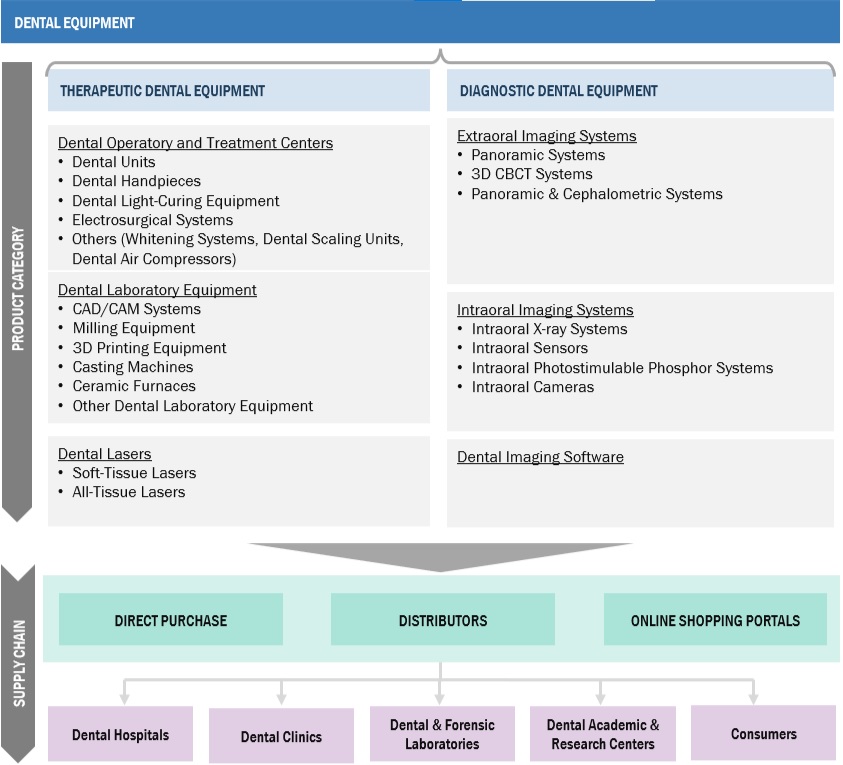Screen dimensions: 843x765
Task: Select Dental & Forensic Laboratories box
Action: (x=442, y=735)
